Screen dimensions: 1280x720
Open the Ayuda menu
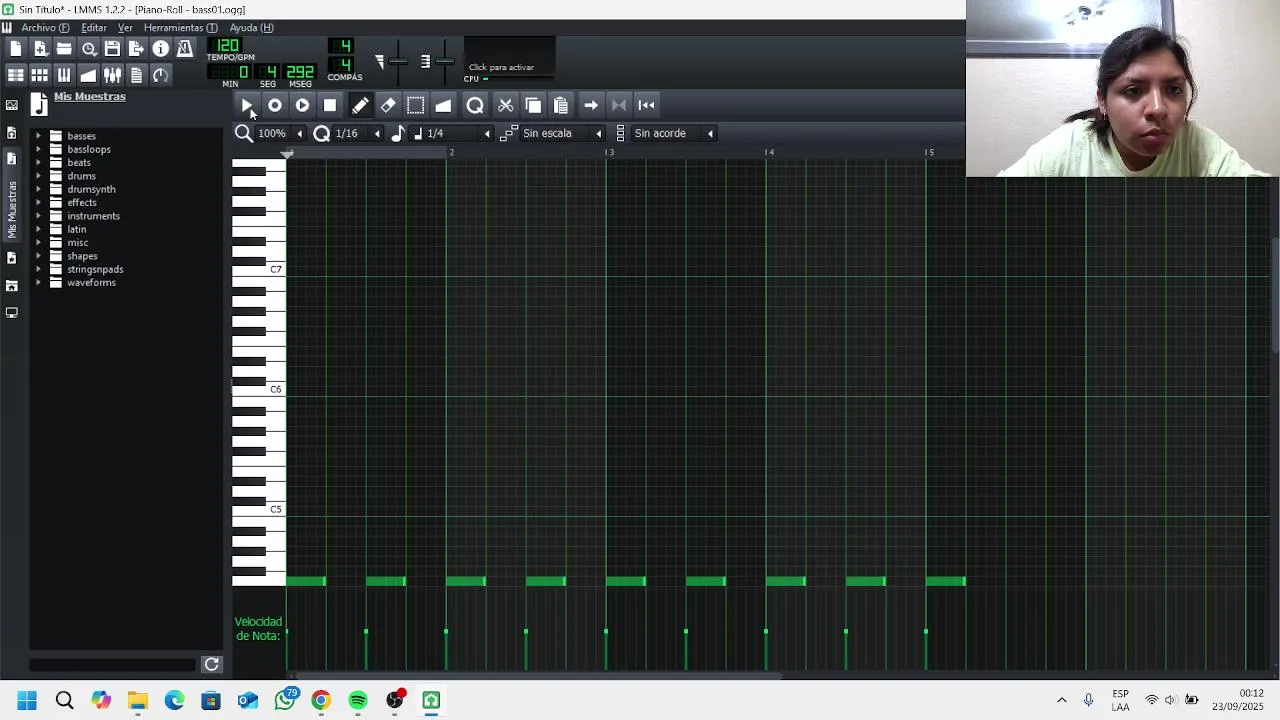(x=251, y=27)
